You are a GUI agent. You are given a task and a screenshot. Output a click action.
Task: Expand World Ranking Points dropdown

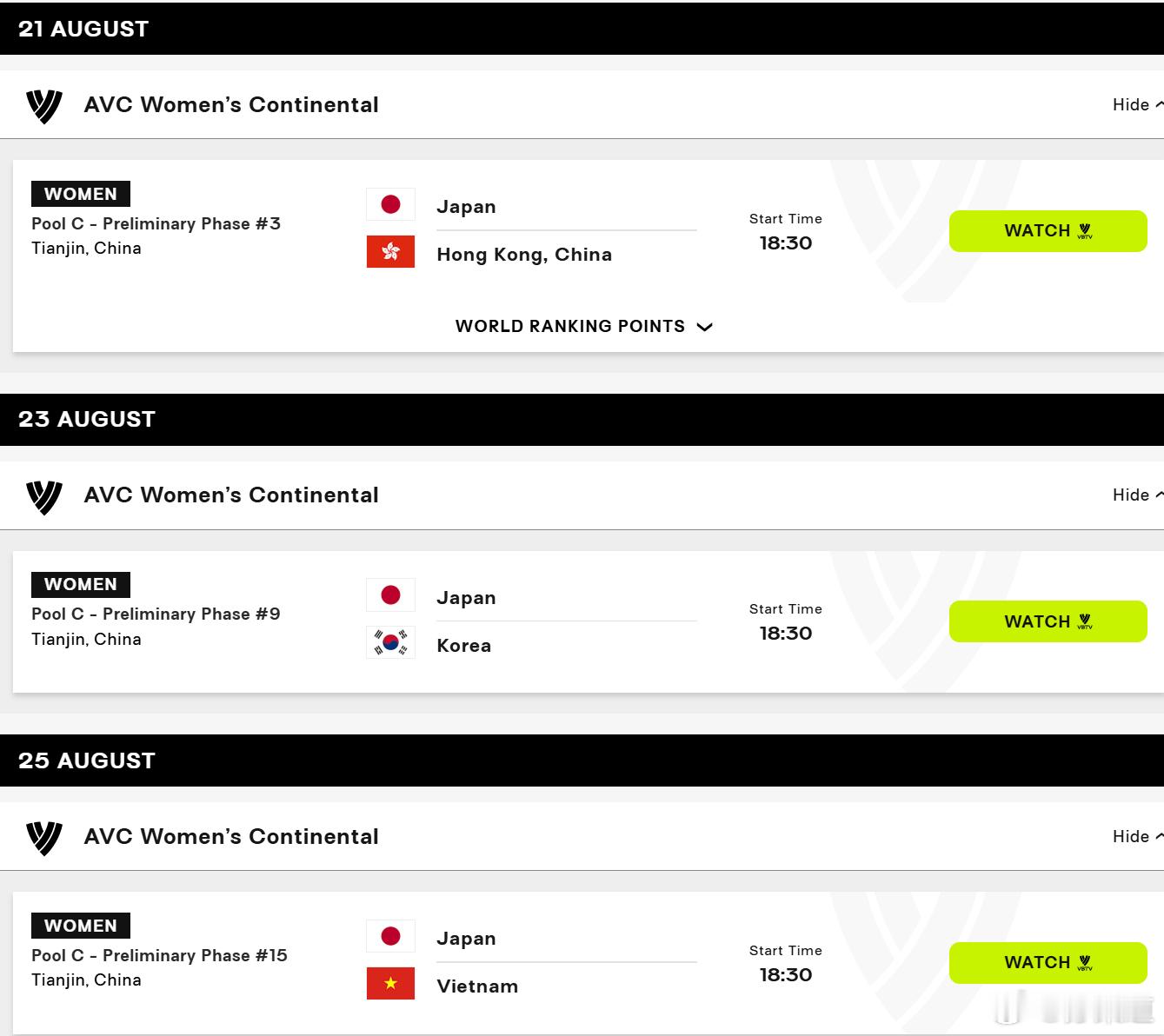click(x=584, y=326)
